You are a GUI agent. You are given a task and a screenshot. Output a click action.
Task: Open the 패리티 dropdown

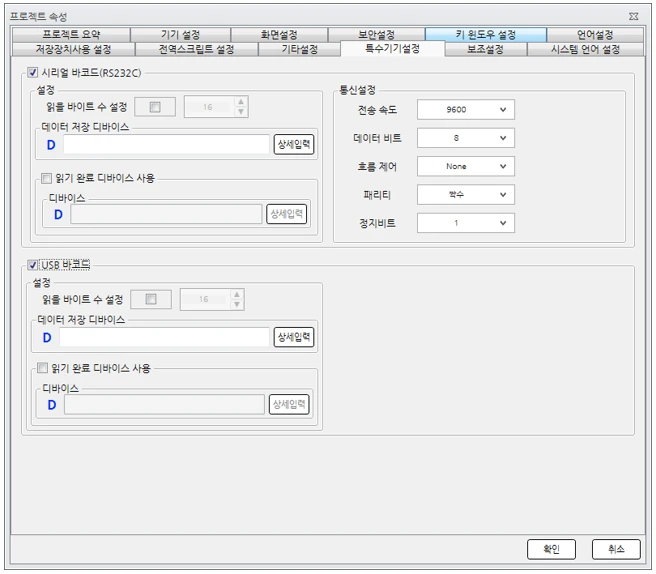click(x=466, y=195)
